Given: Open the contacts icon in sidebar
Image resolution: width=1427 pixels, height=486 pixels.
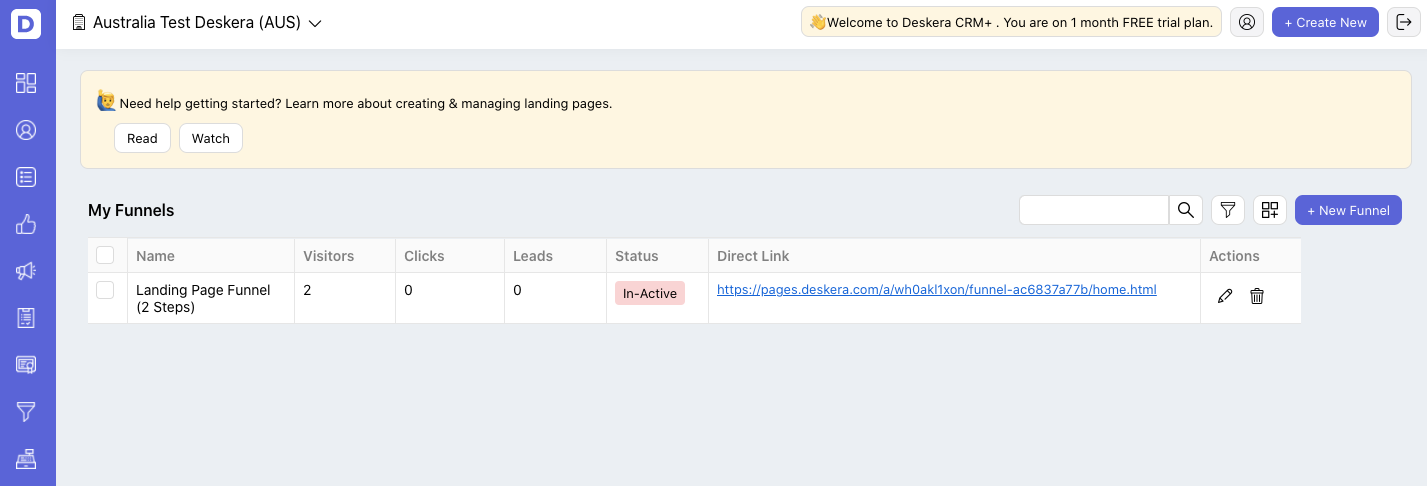Looking at the screenshot, I should pyautogui.click(x=26, y=130).
